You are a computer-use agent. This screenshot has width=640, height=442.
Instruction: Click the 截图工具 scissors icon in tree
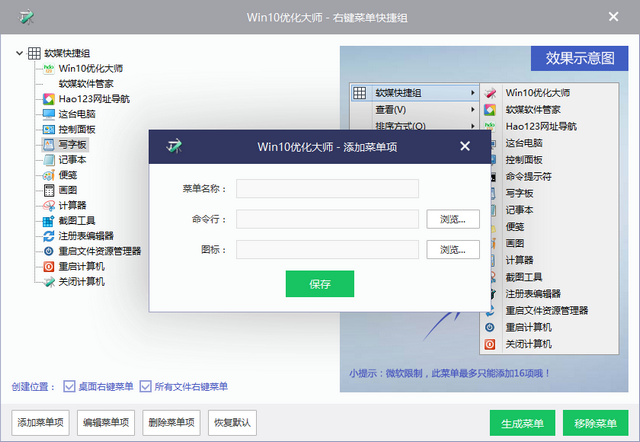[x=49, y=220]
